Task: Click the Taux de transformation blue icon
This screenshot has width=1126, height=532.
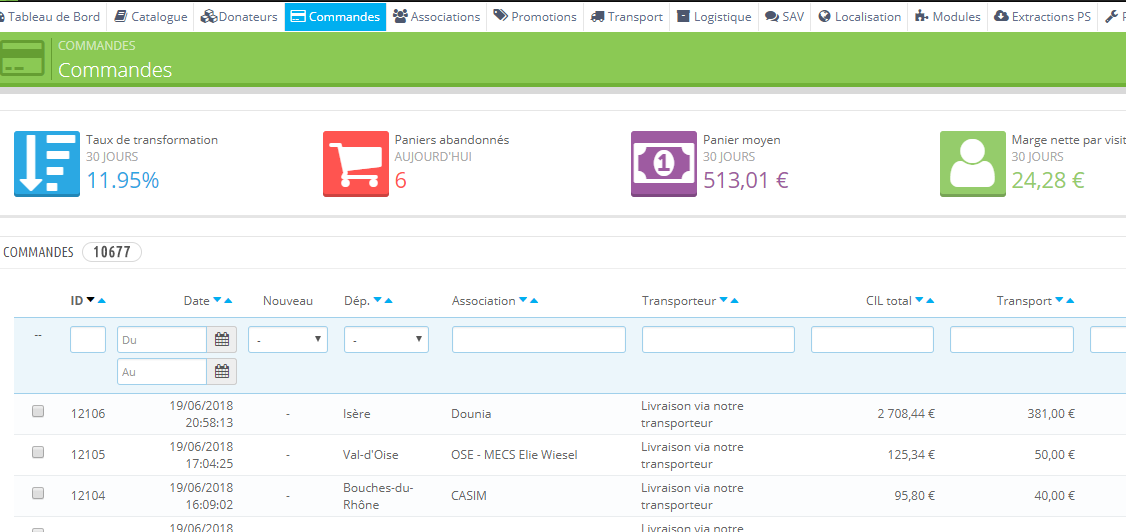Action: point(47,164)
